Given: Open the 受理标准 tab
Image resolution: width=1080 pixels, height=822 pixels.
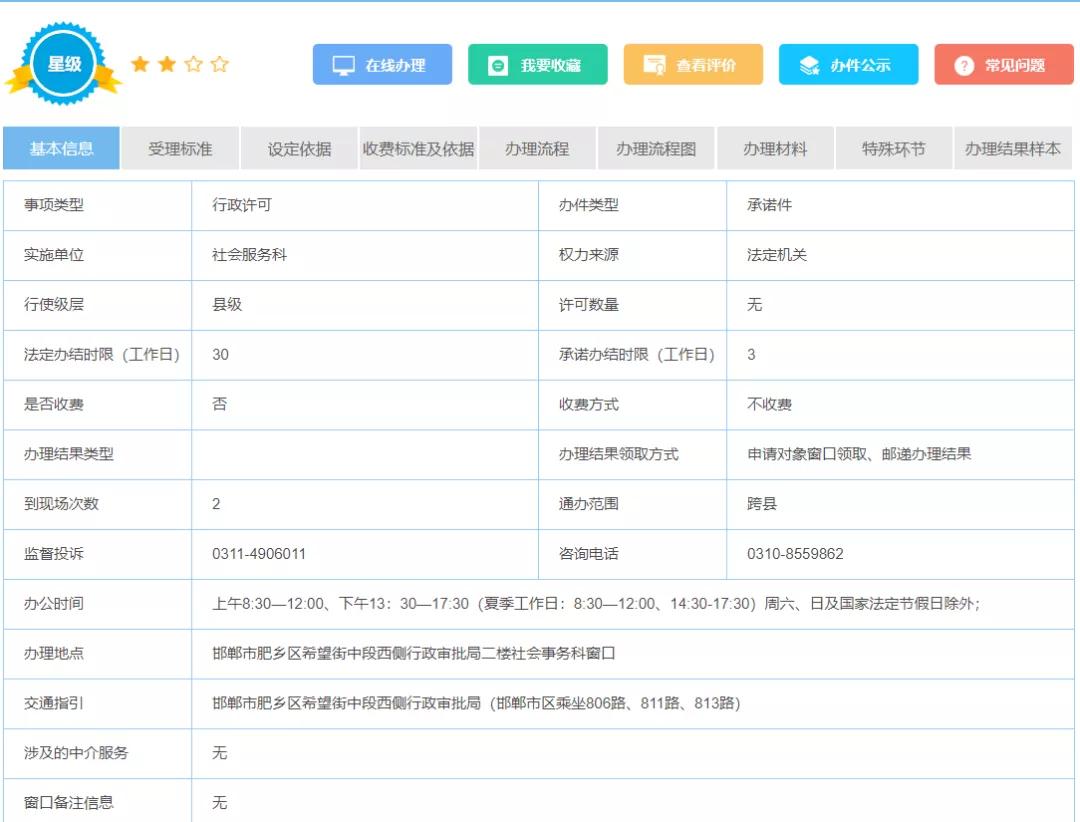Looking at the screenshot, I should (x=180, y=149).
